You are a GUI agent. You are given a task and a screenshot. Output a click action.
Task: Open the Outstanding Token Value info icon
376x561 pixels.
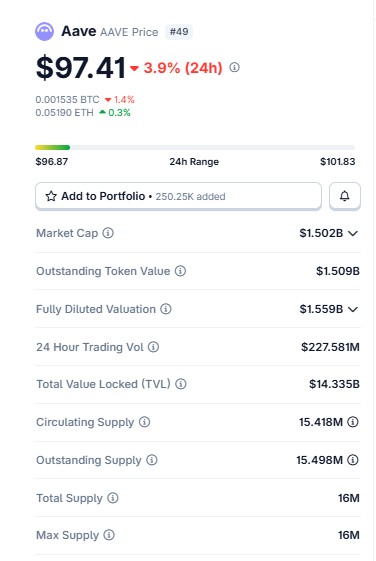click(x=180, y=271)
